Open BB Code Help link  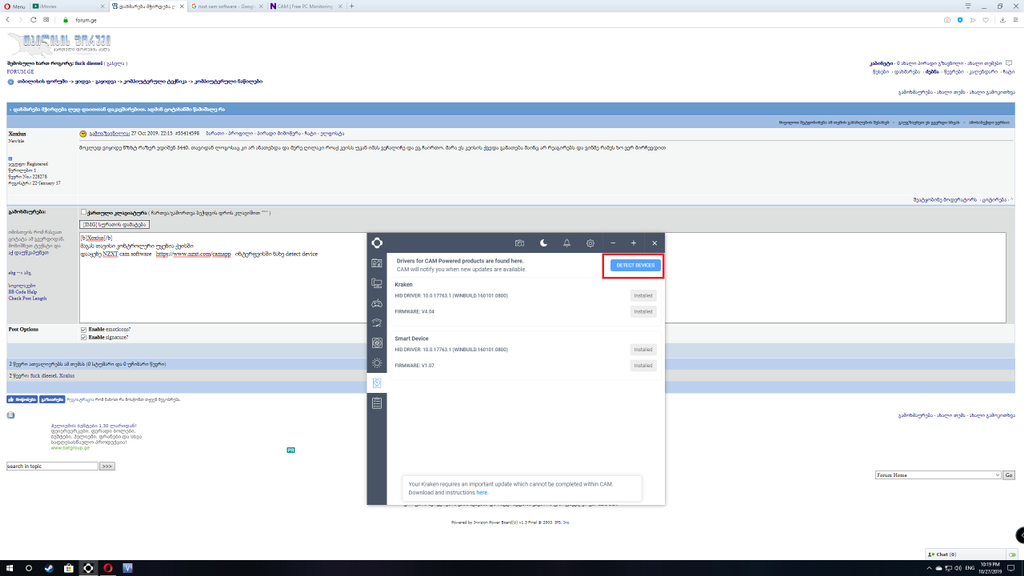[x=22, y=292]
